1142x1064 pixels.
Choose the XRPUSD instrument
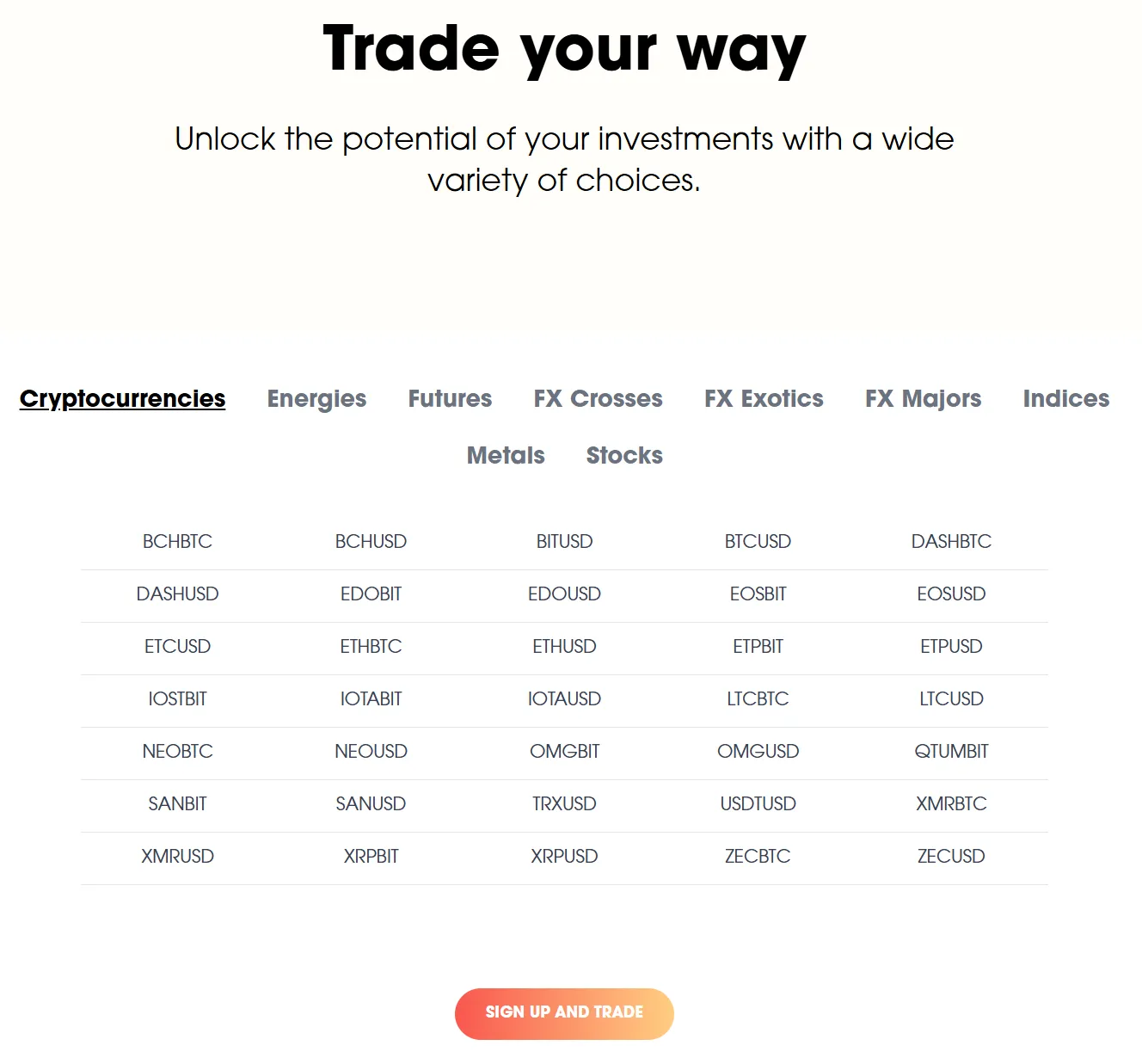564,857
